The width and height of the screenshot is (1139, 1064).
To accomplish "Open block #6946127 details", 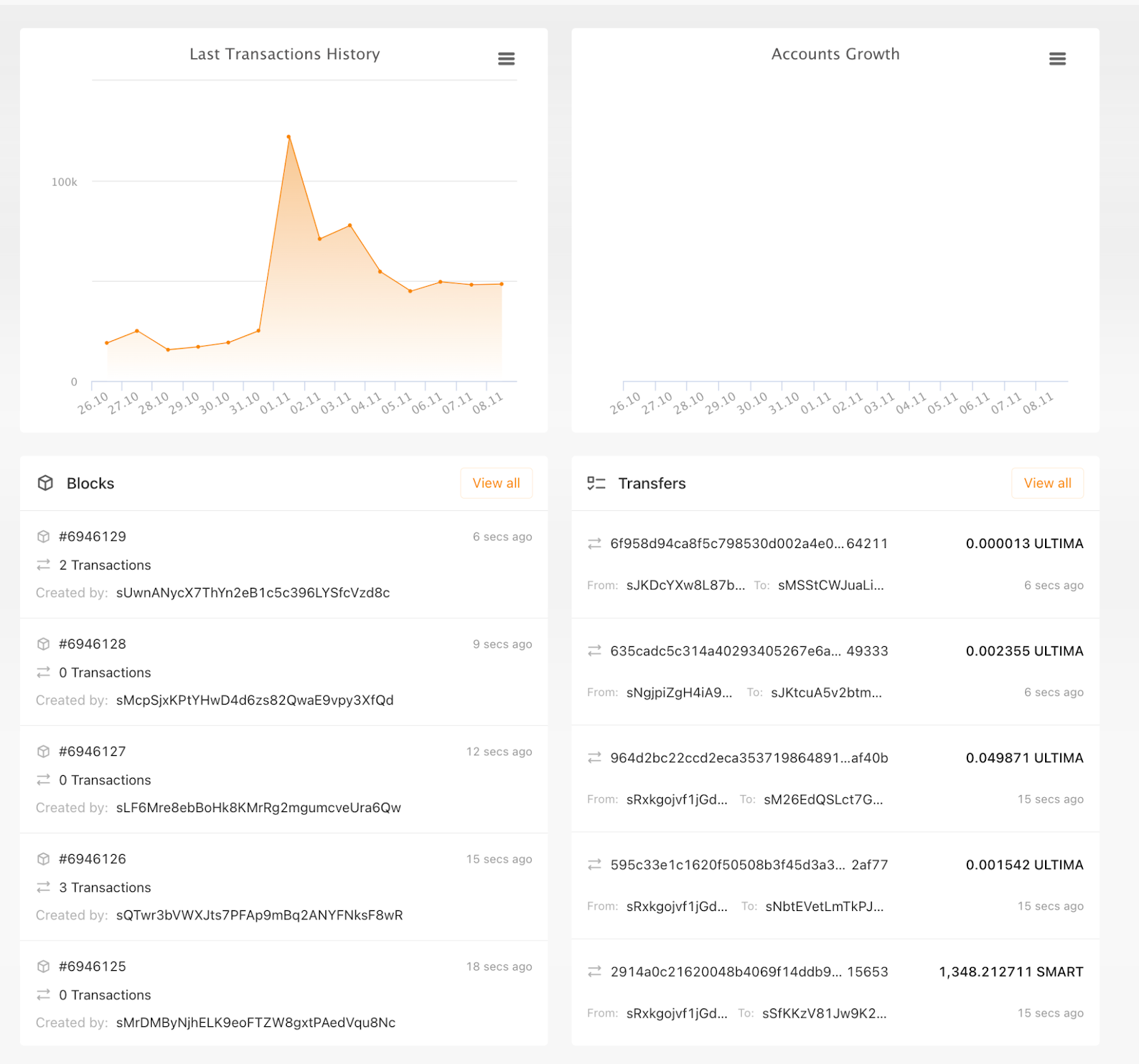I will pyautogui.click(x=93, y=752).
